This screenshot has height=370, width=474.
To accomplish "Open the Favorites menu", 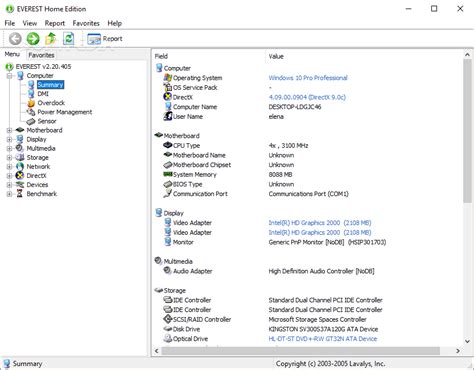I will pos(86,23).
